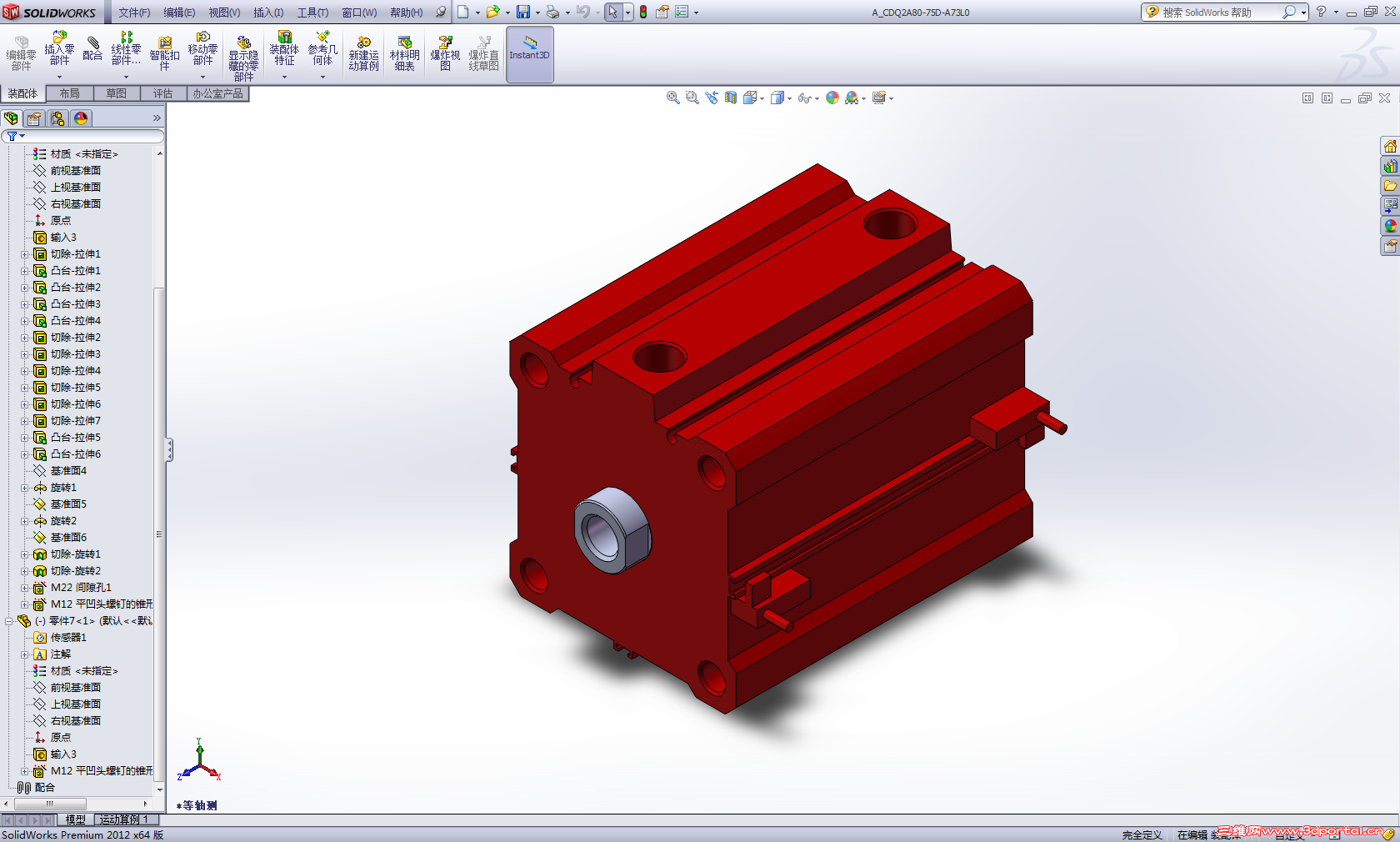This screenshot has width=1400, height=842.
Task: Open 帮助(H) menu
Action: coord(406,13)
